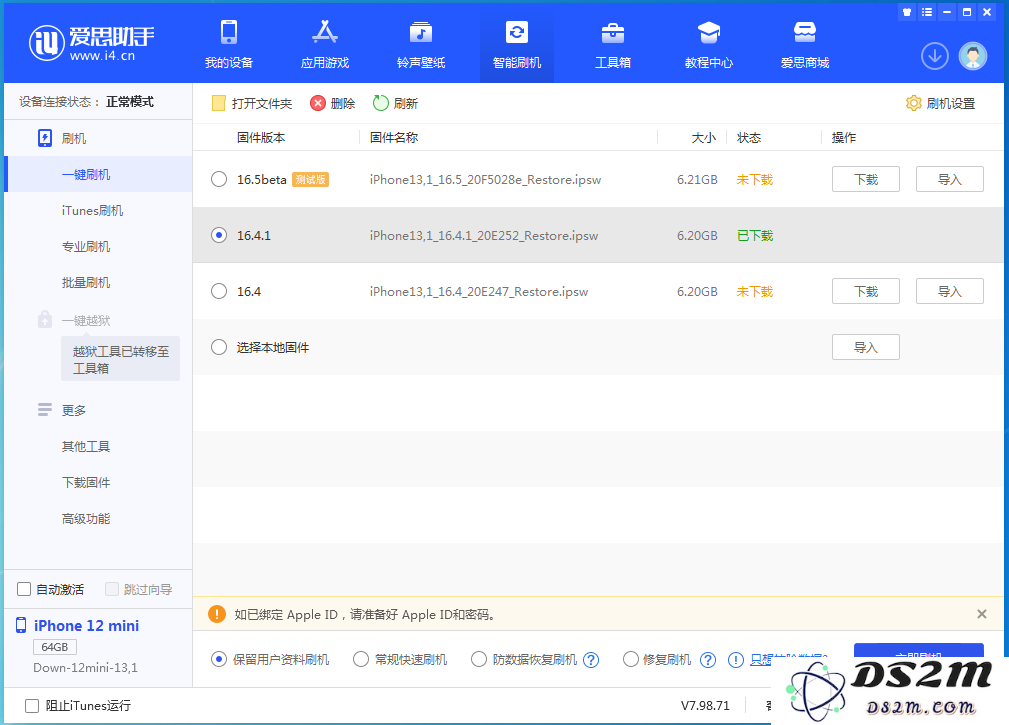The image size is (1009, 725).
Task: Click the iPhone 12 mini device name
Action: point(86,625)
